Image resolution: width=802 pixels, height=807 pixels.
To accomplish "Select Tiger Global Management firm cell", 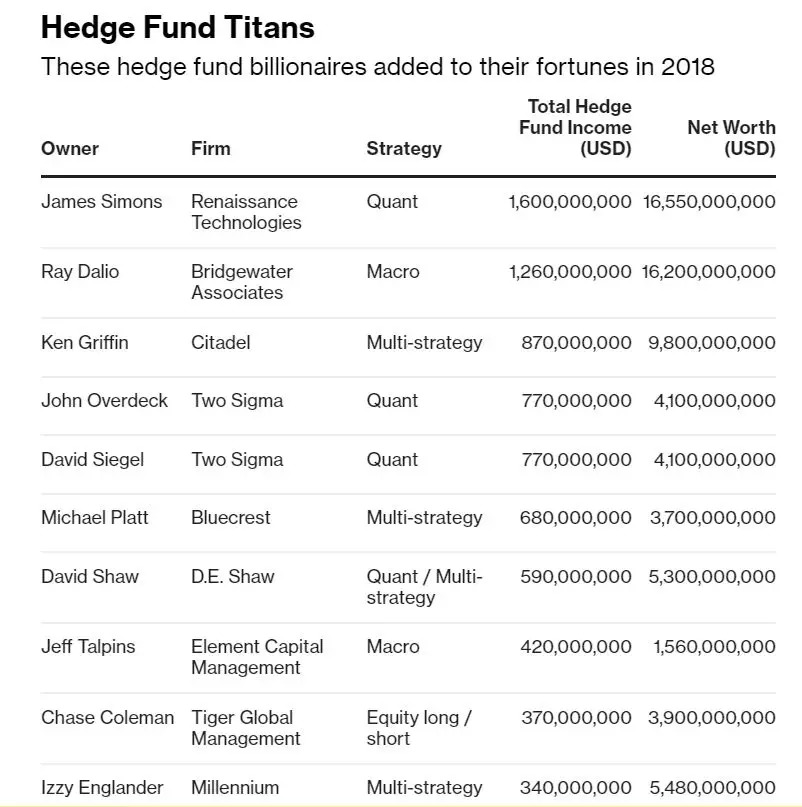I will 246,728.
